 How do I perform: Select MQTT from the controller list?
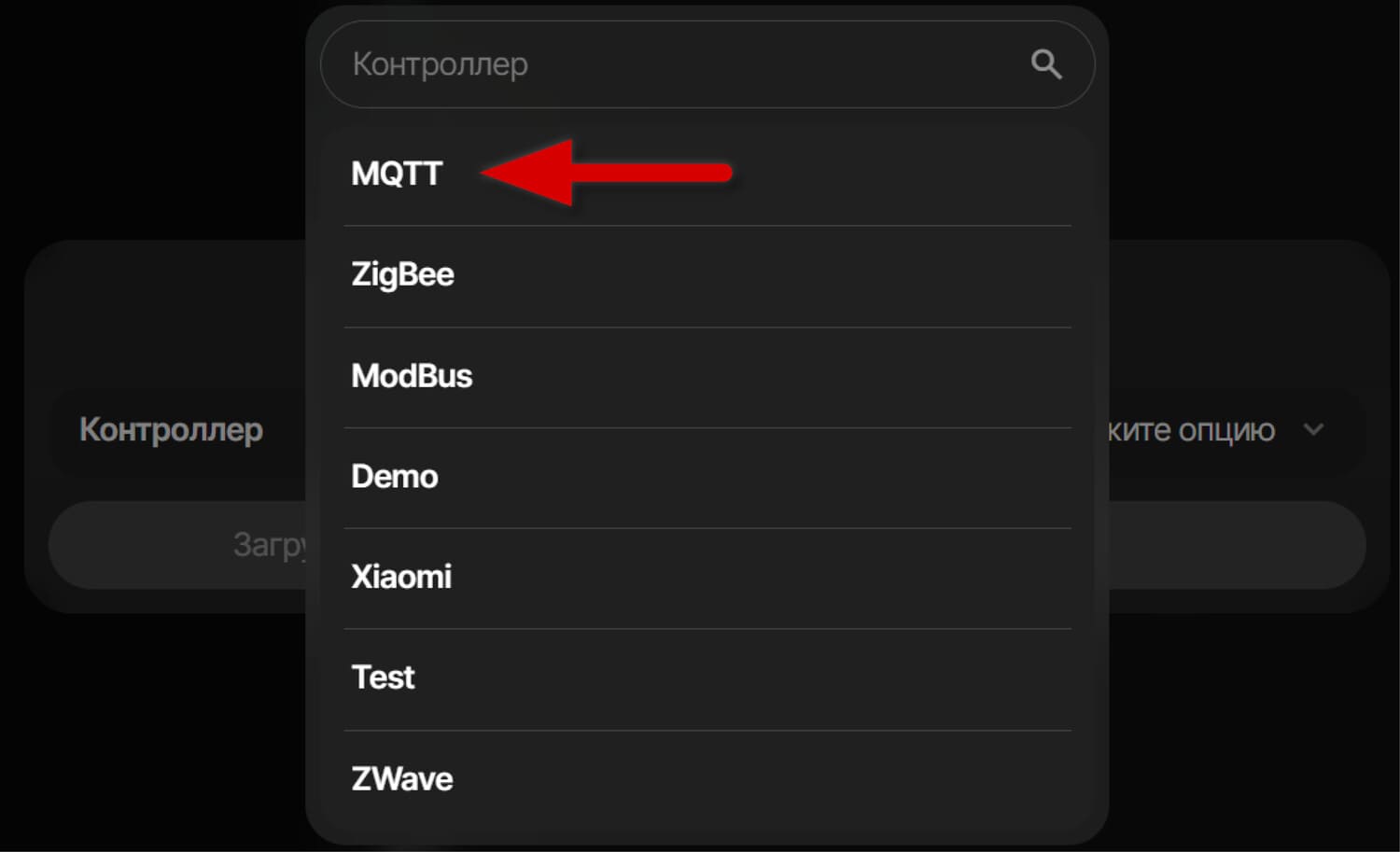click(x=397, y=174)
